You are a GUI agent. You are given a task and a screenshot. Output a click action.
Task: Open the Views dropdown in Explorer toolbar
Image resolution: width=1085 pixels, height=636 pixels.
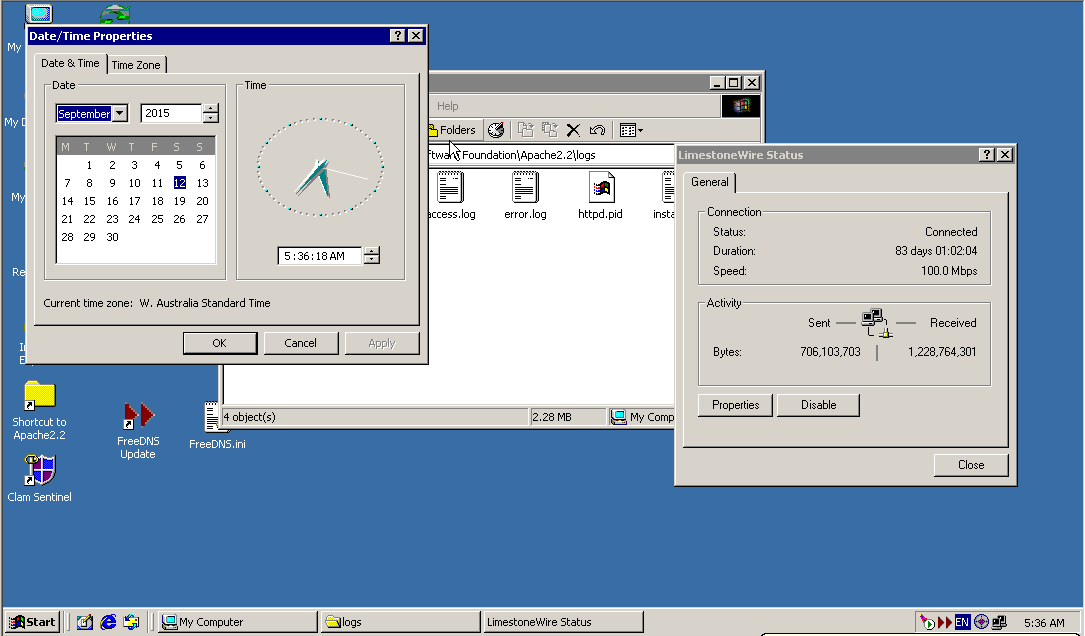pos(631,130)
